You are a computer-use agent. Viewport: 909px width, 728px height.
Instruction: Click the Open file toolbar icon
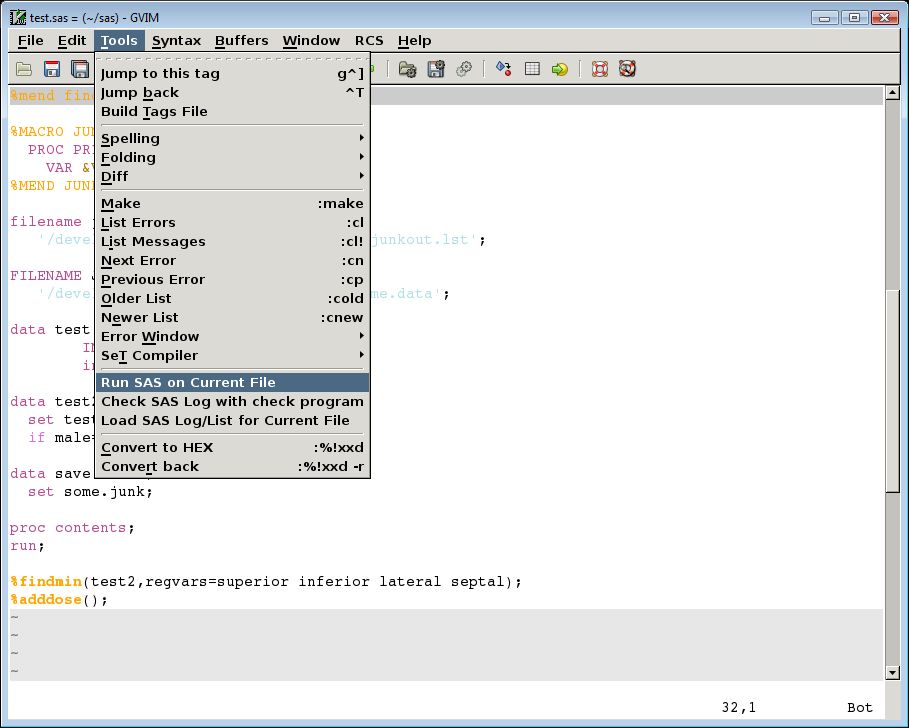coord(24,70)
